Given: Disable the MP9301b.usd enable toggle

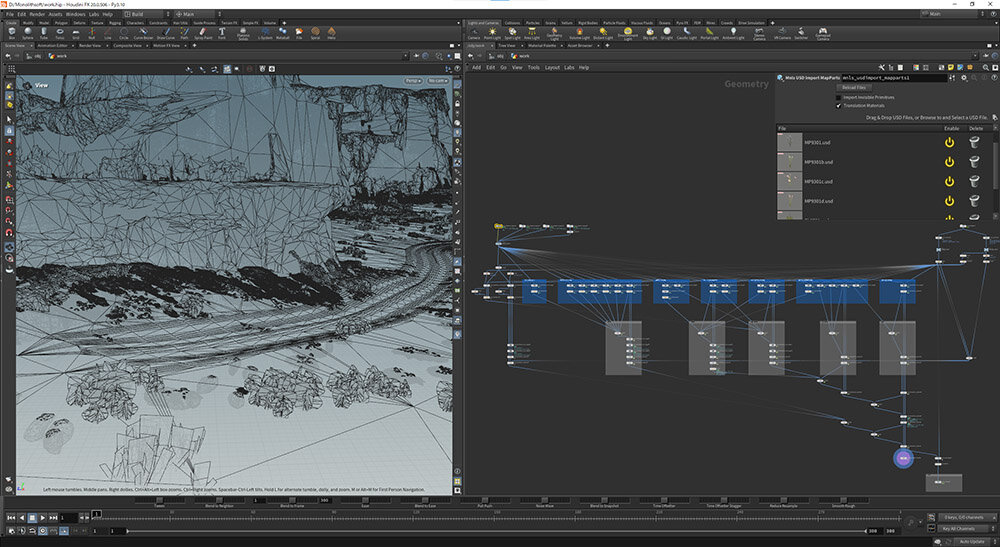Looking at the screenshot, I should click(x=949, y=162).
